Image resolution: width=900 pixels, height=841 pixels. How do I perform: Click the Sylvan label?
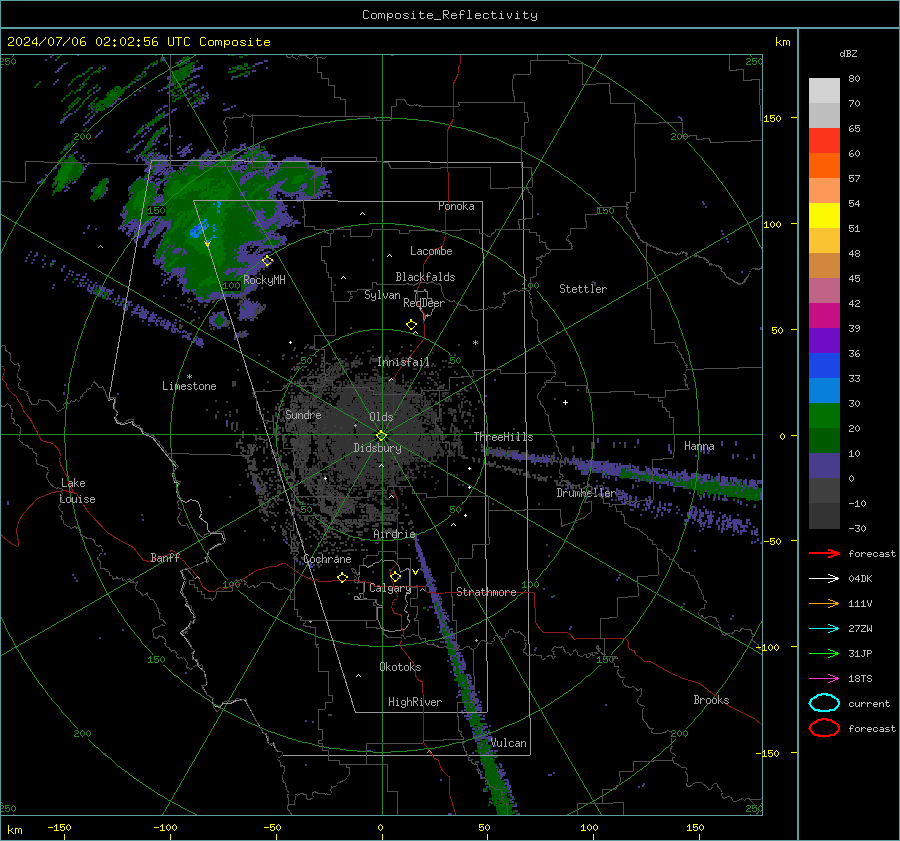click(x=382, y=295)
